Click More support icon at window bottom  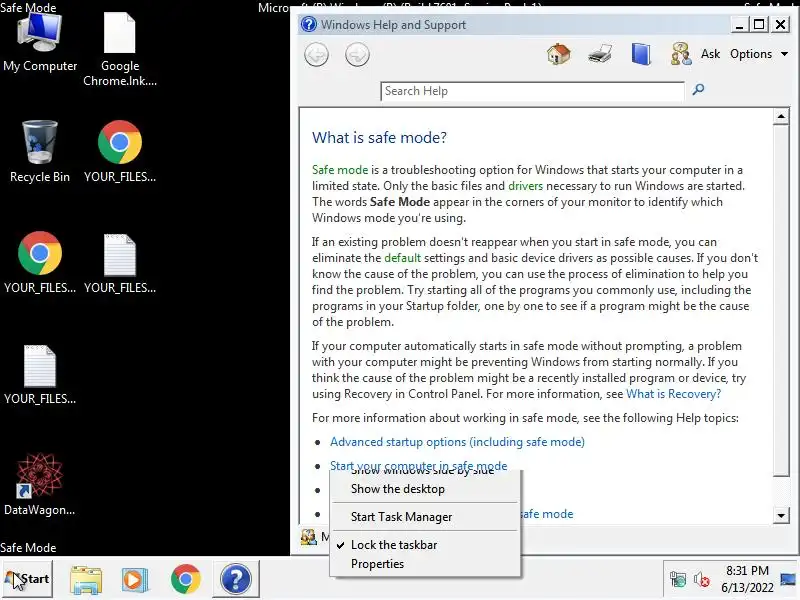point(308,537)
